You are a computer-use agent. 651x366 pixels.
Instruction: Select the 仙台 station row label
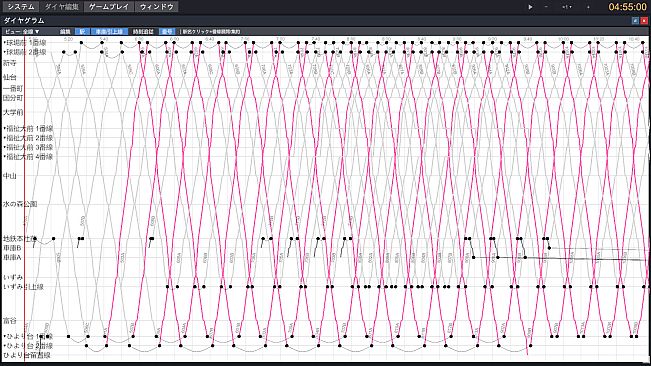(x=10, y=77)
